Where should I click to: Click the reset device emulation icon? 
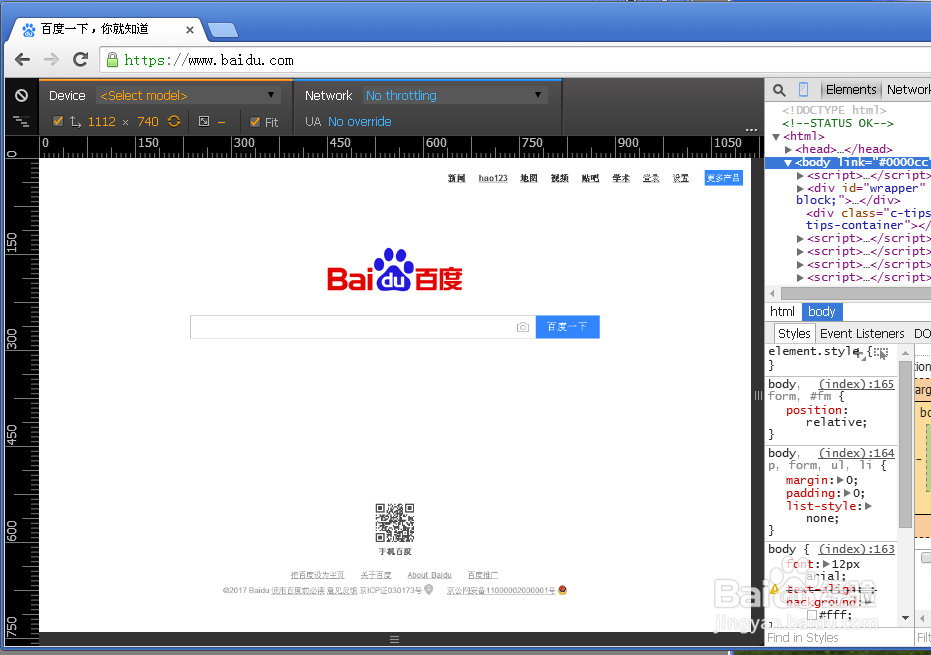coord(21,96)
